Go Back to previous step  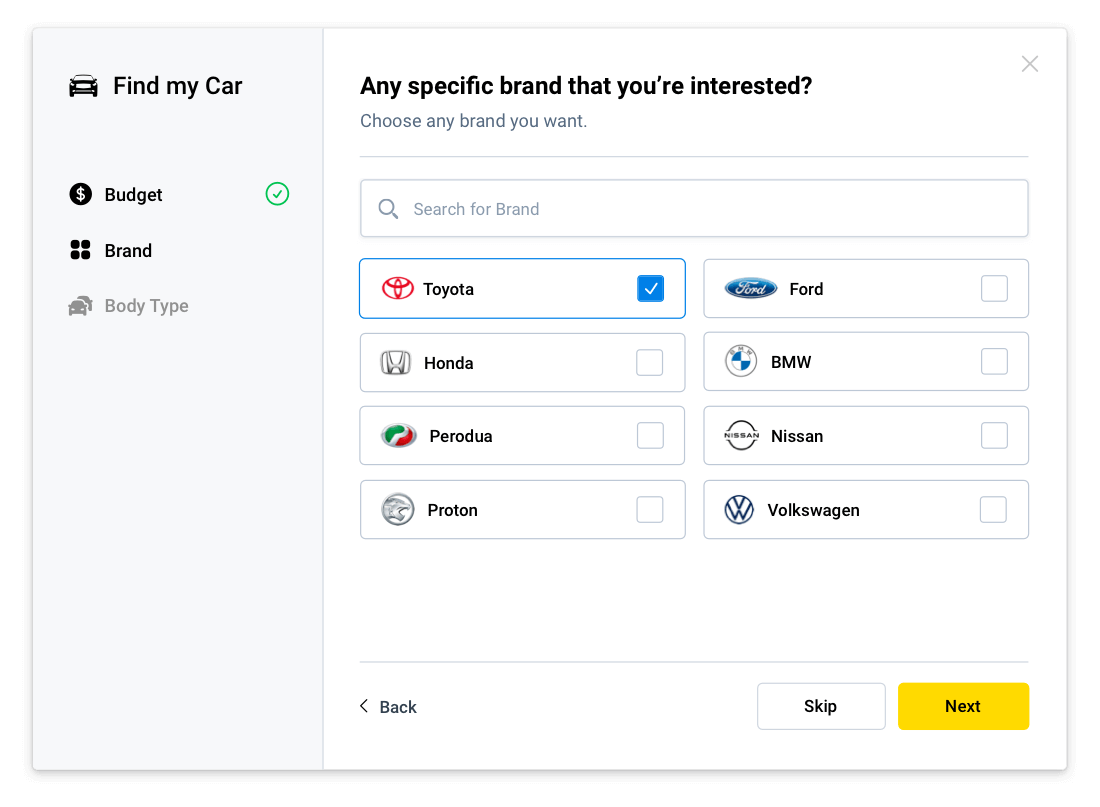click(388, 707)
